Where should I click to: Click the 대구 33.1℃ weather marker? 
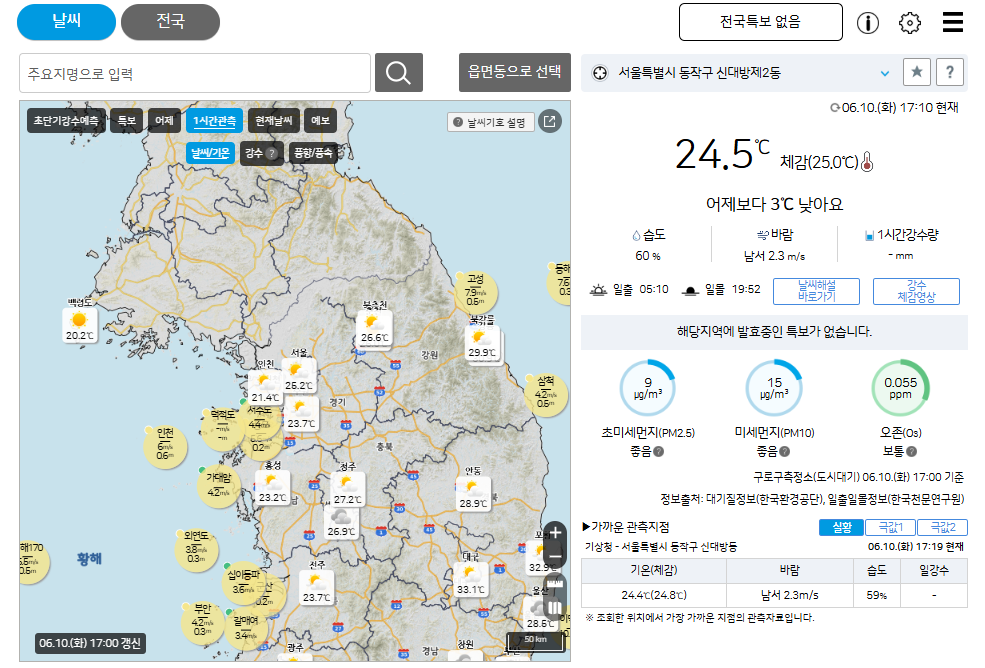click(471, 580)
